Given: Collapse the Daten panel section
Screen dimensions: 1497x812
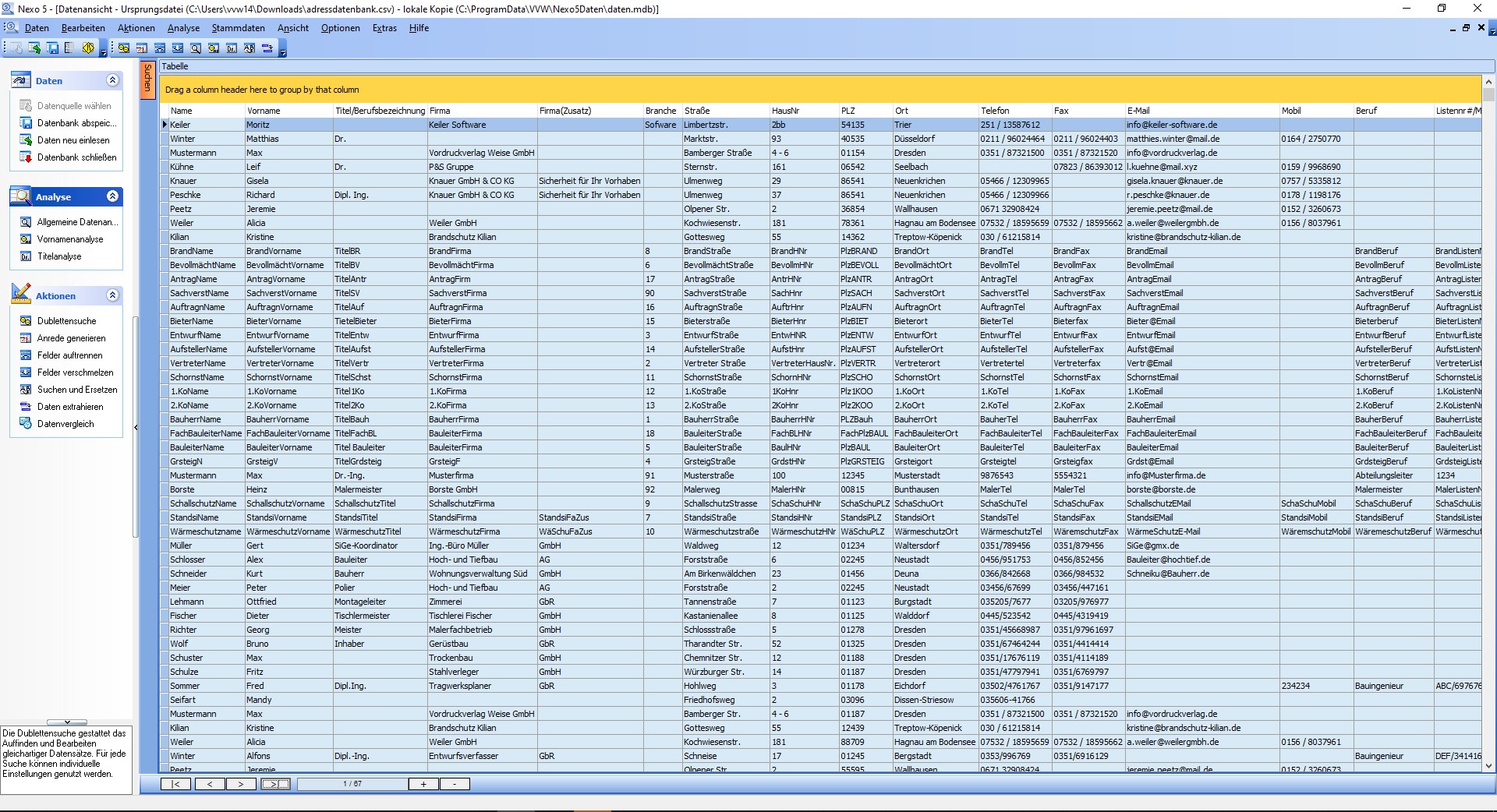Looking at the screenshot, I should click(x=112, y=80).
